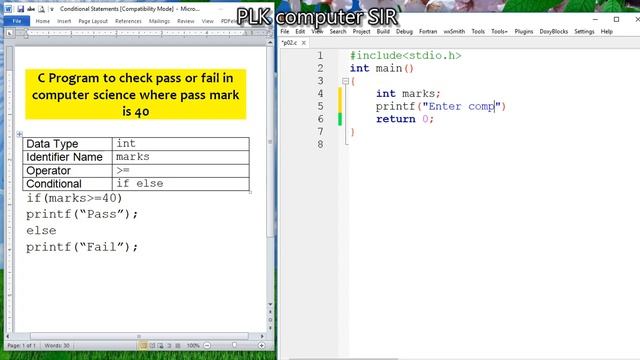Click the yellow program title heading in the document
640x360 pixels.
tap(136, 94)
